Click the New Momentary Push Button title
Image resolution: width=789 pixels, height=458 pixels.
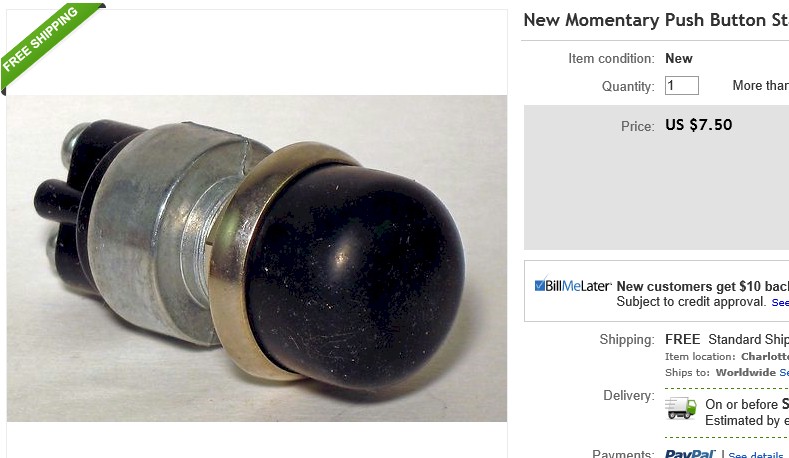(656, 20)
